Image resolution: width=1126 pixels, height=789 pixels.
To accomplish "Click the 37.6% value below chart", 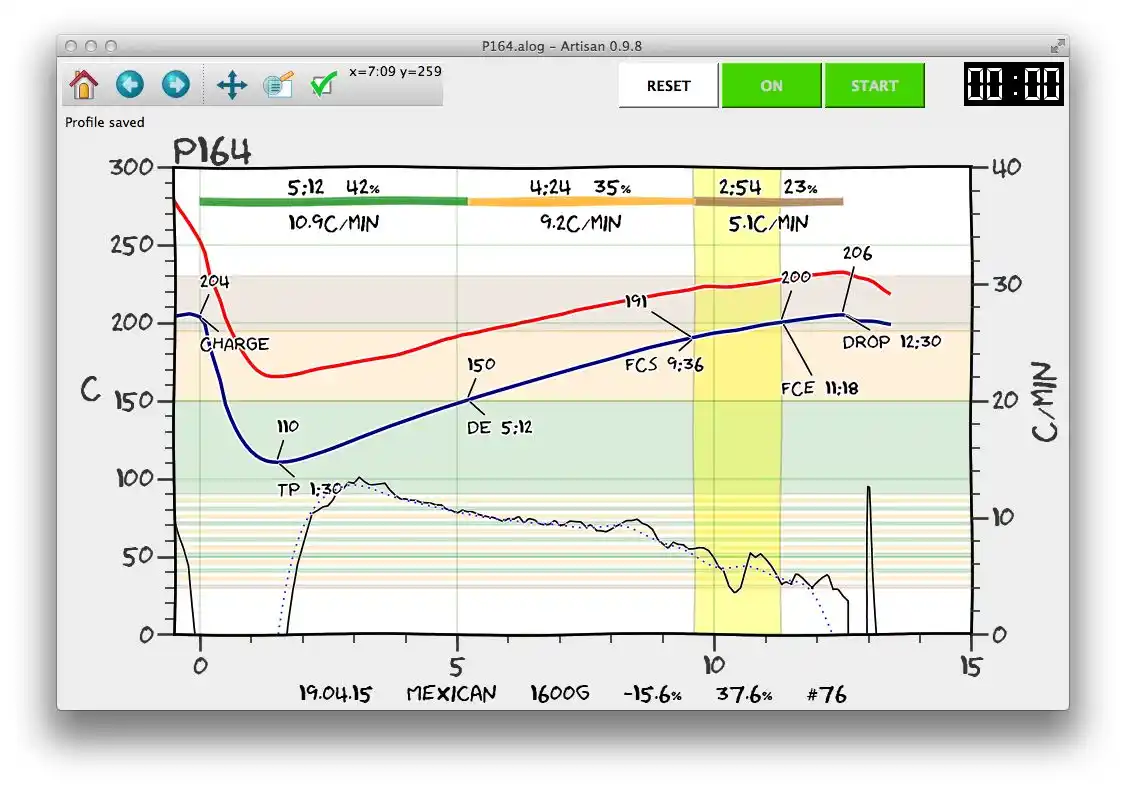I will (744, 694).
